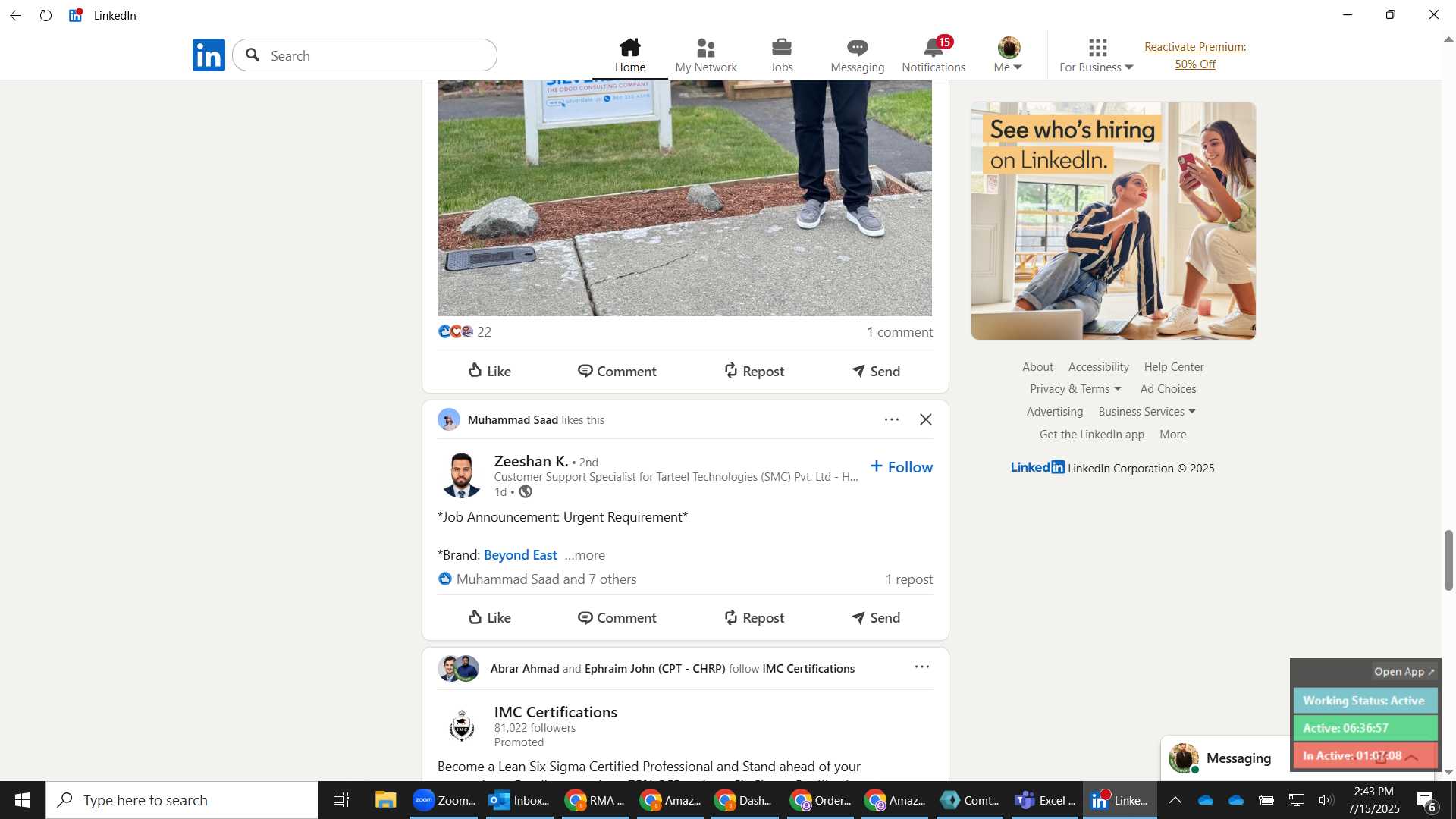This screenshot has height=819, width=1456.
Task: Open the Zeeshan K. post options menu
Action: pyautogui.click(x=892, y=419)
